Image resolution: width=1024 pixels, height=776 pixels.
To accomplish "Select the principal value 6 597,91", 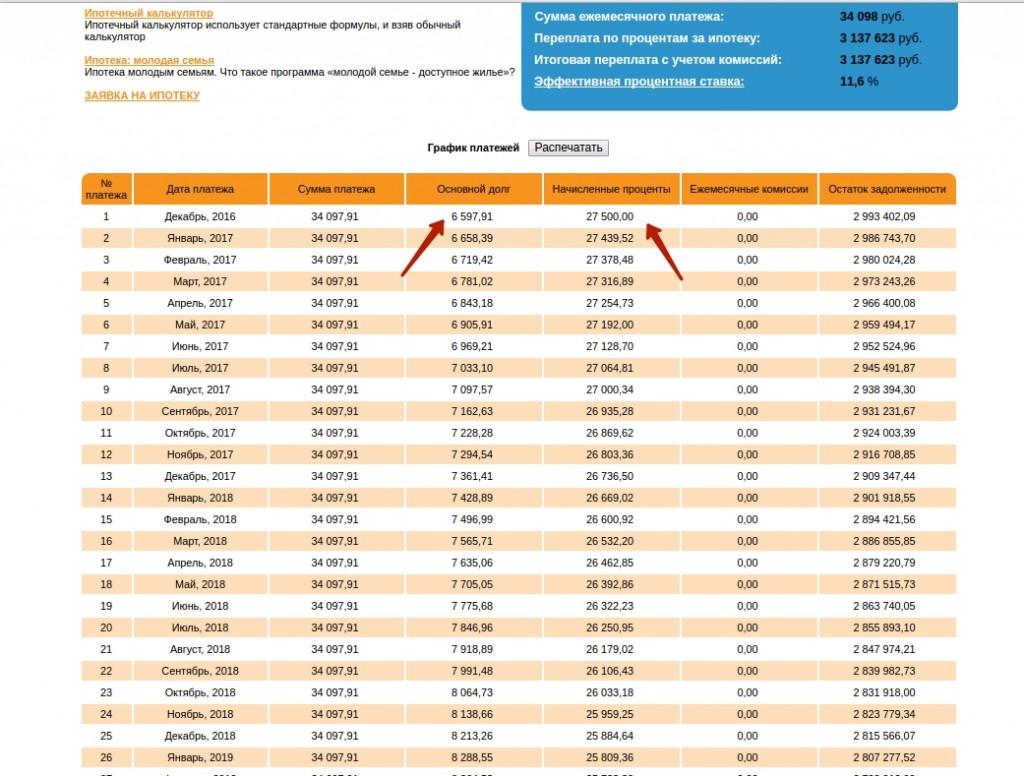I will tap(472, 217).
